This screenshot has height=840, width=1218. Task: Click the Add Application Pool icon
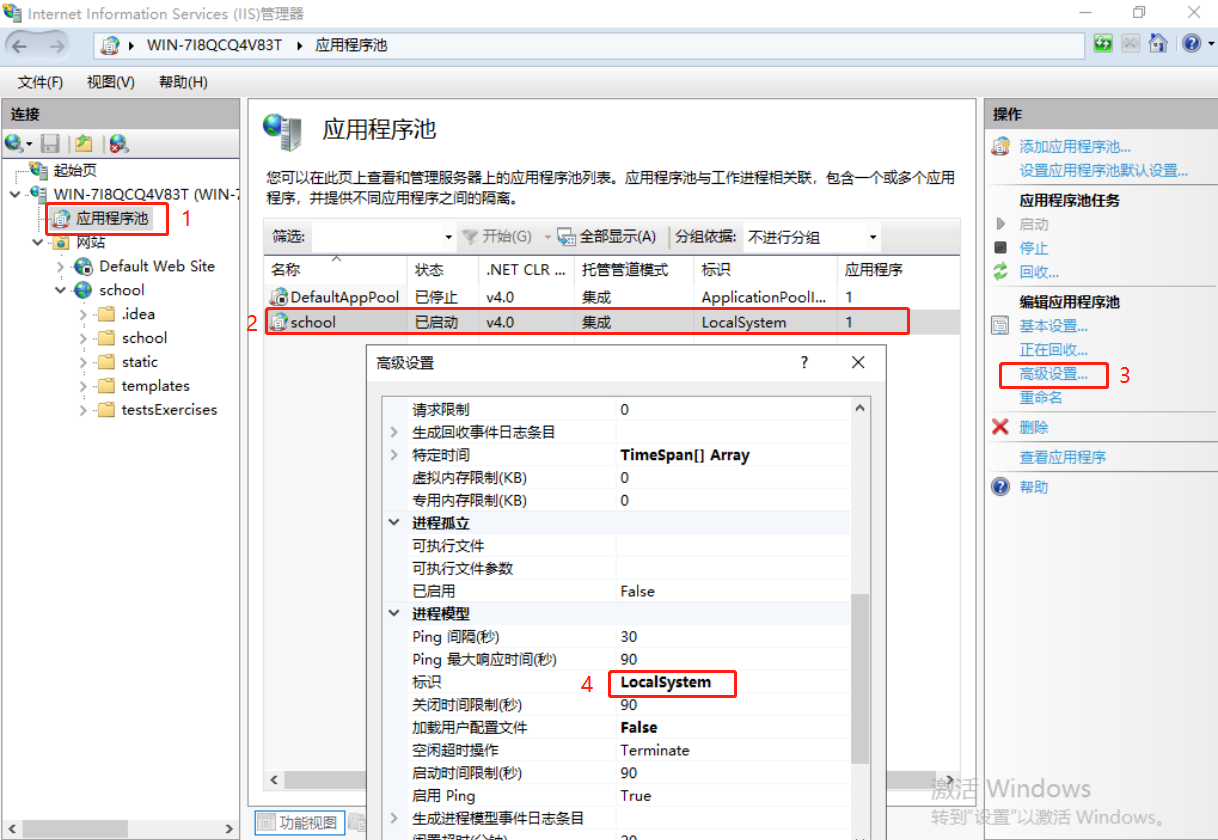pyautogui.click(x=1000, y=147)
